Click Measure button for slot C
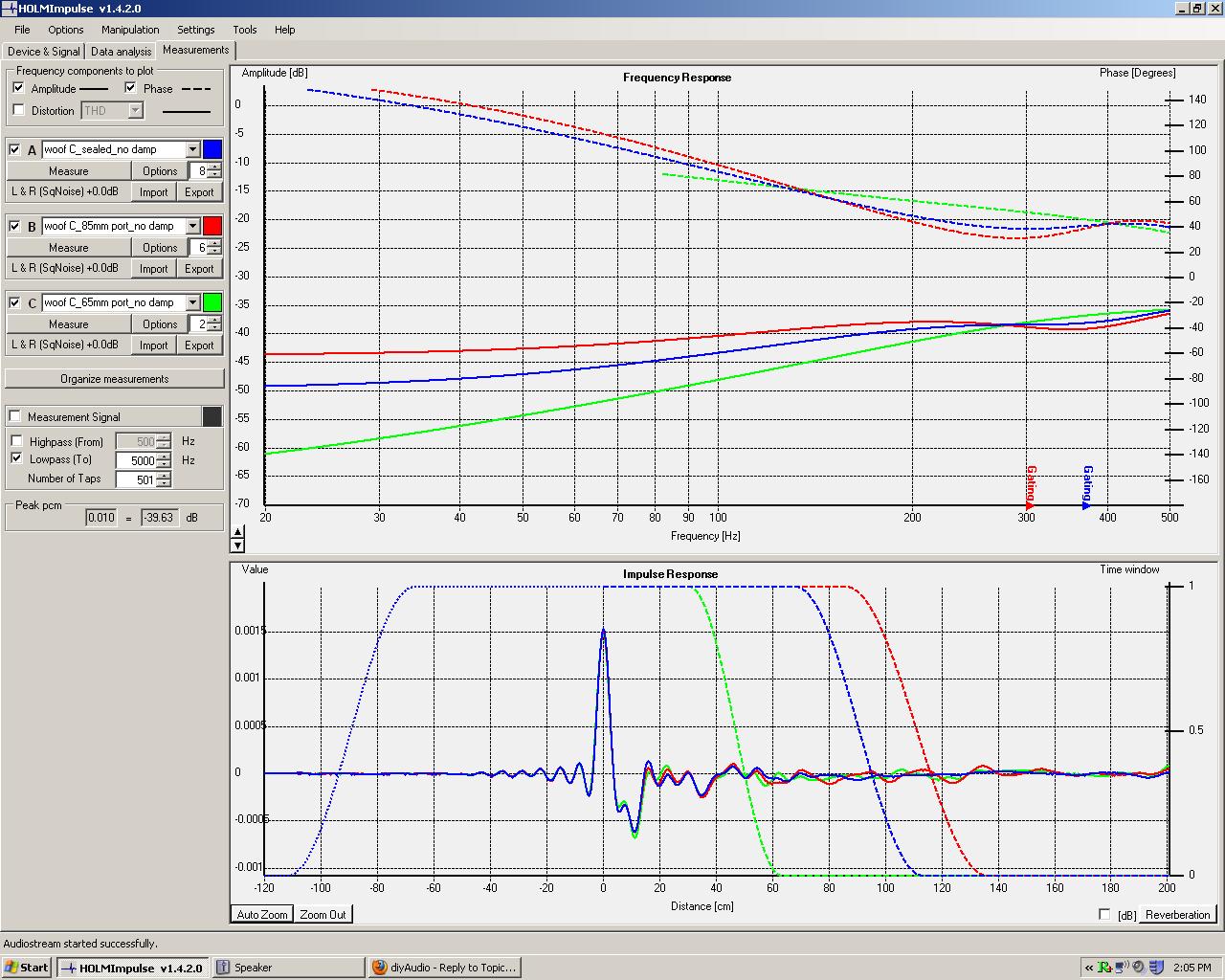The width and height of the screenshot is (1225, 980). [x=68, y=323]
